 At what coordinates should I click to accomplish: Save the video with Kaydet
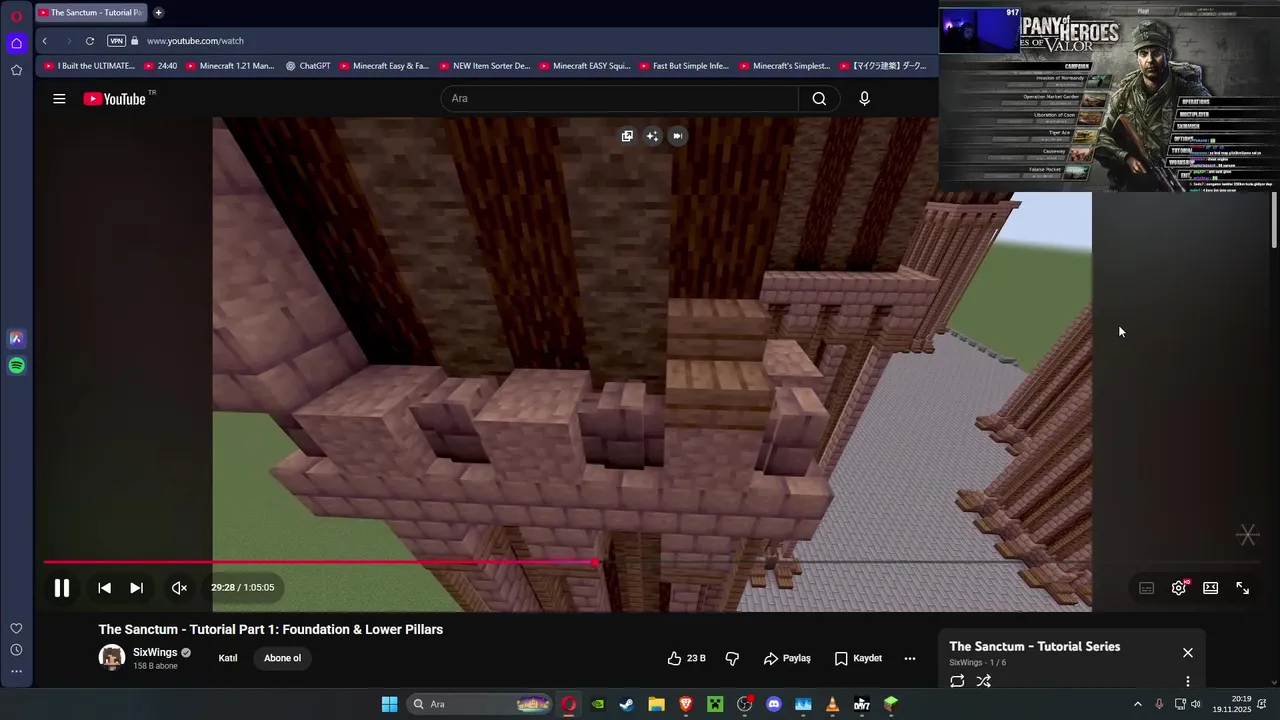(x=858, y=658)
